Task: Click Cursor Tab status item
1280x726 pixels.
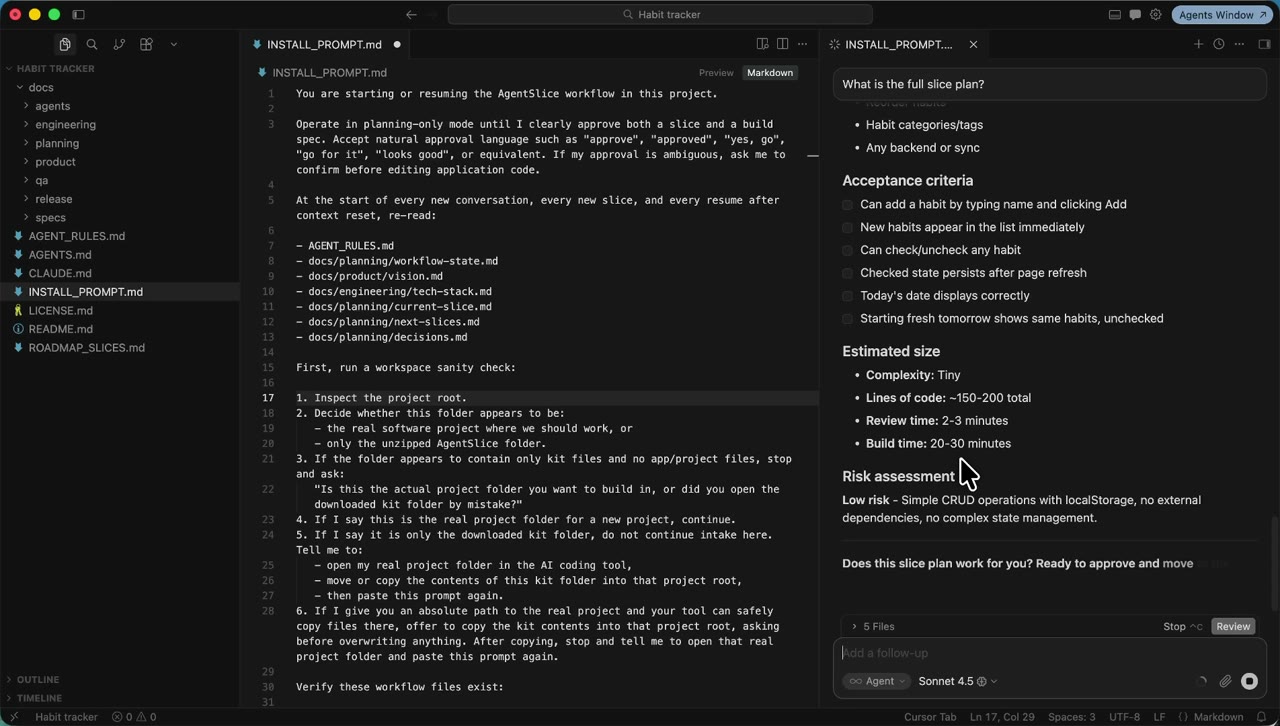Action: [930, 717]
